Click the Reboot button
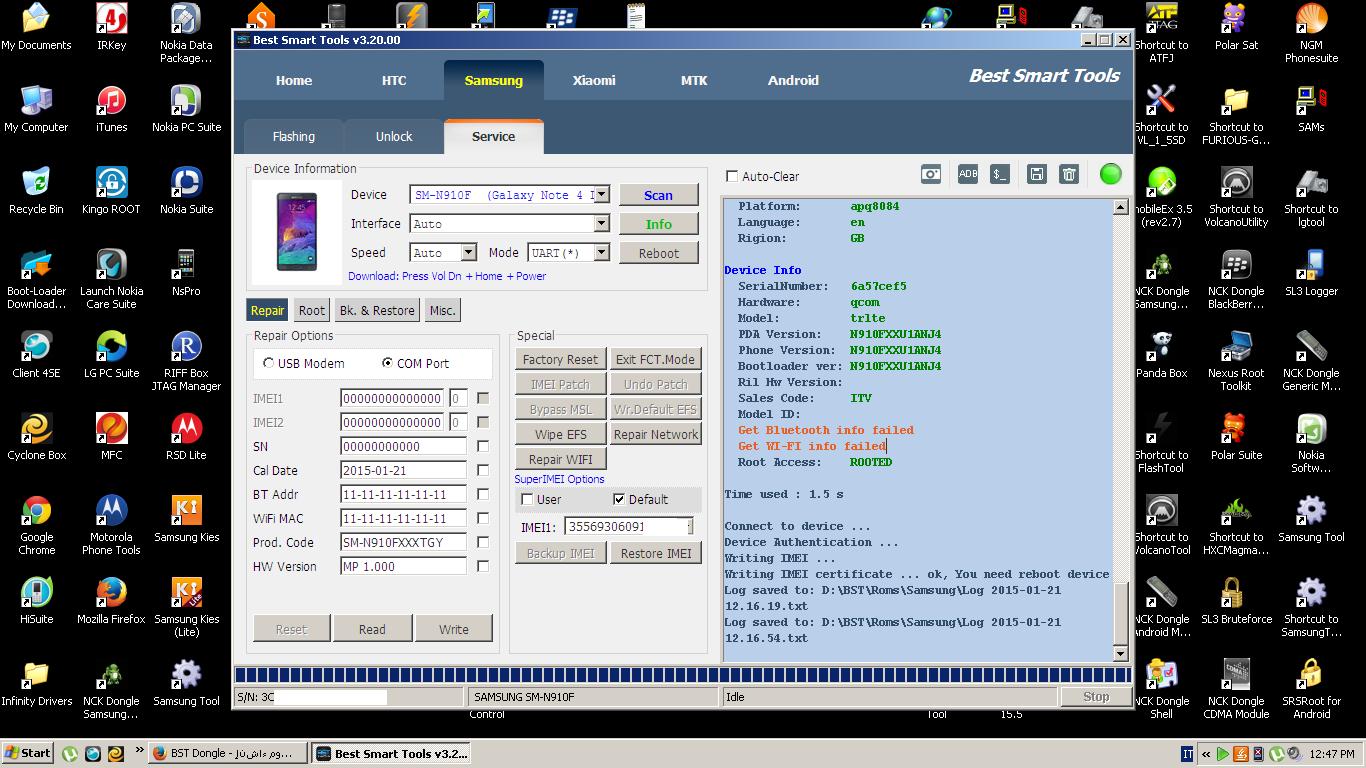Screen dimensions: 1366x768 point(658,253)
